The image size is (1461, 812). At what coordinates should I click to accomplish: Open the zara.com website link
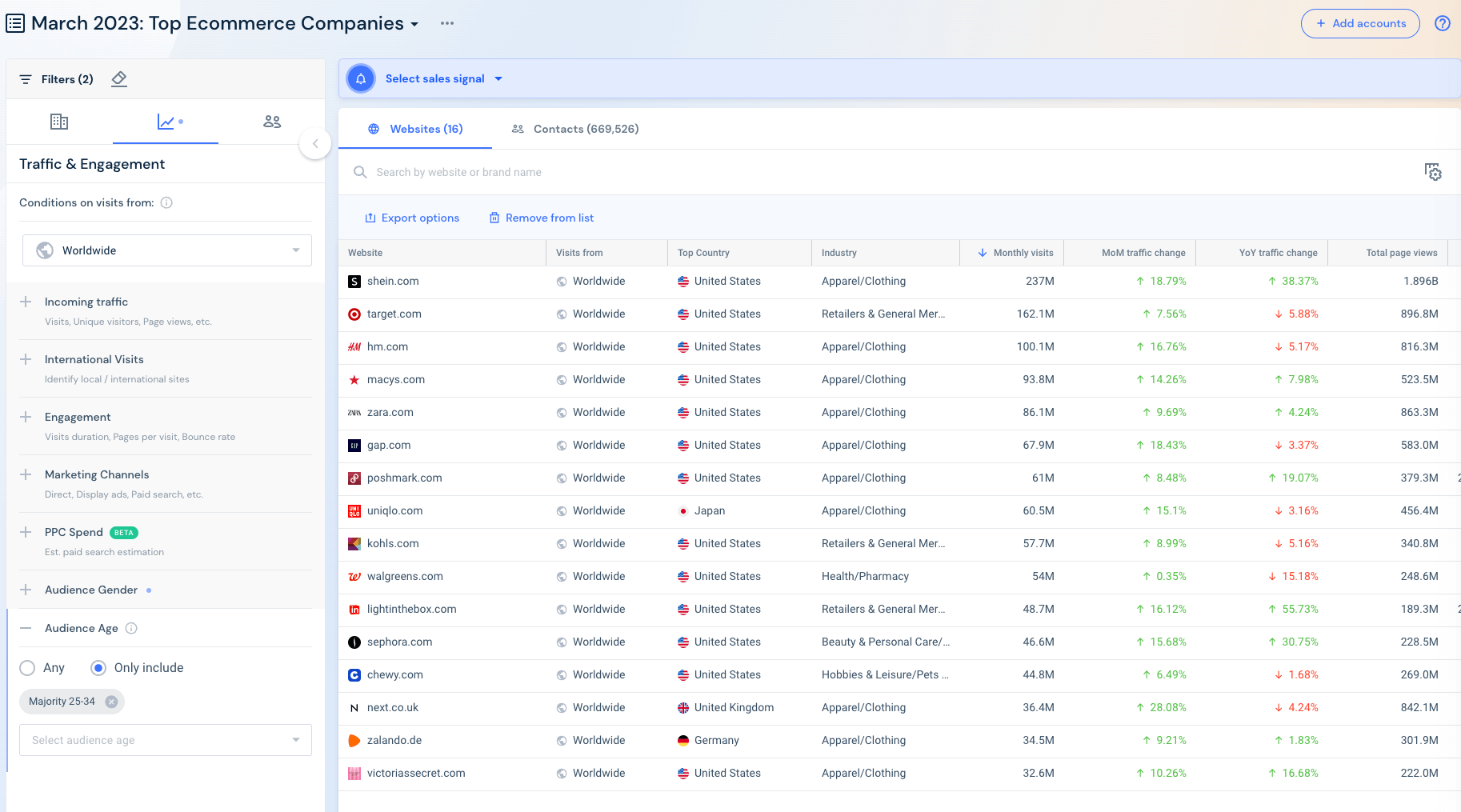pos(390,413)
